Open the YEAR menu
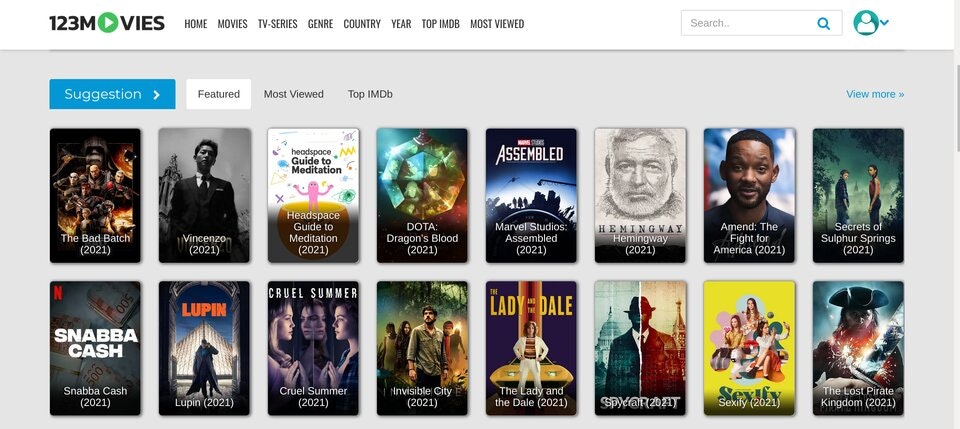 tap(401, 24)
